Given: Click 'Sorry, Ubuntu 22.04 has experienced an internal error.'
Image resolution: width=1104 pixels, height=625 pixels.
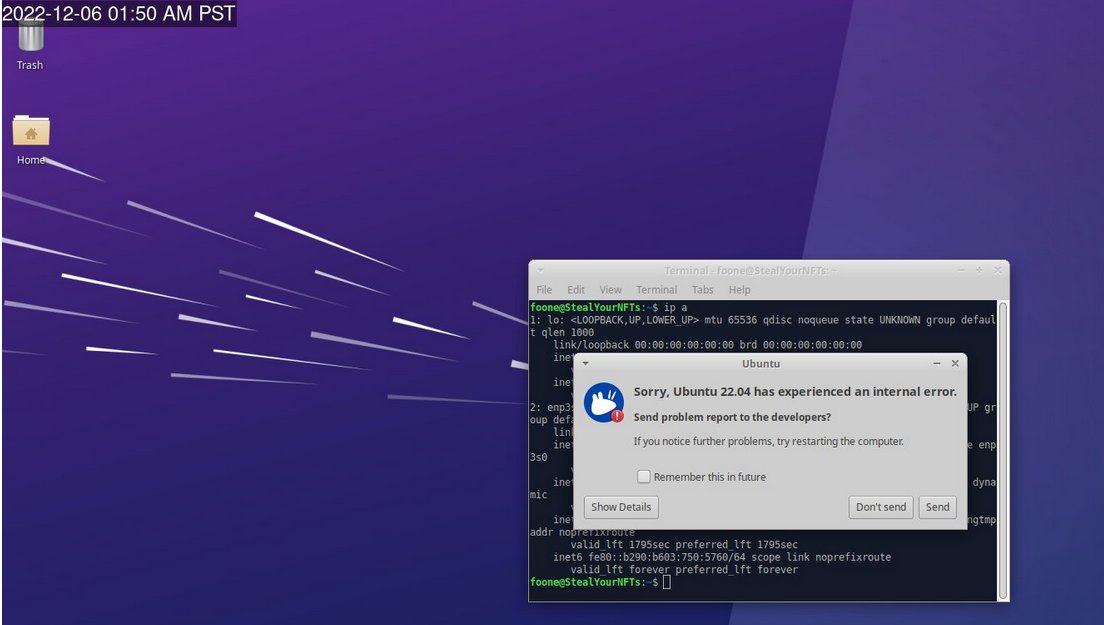Looking at the screenshot, I should point(795,392).
